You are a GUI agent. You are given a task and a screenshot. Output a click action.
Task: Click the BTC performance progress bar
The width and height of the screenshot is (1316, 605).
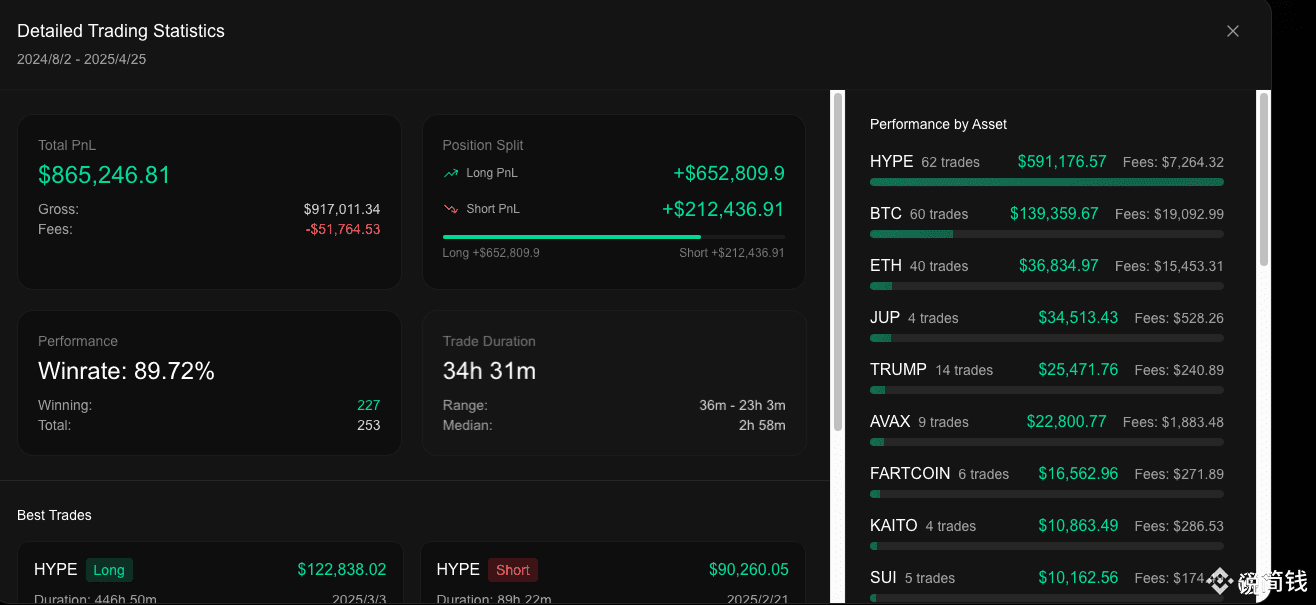[x=1047, y=234]
